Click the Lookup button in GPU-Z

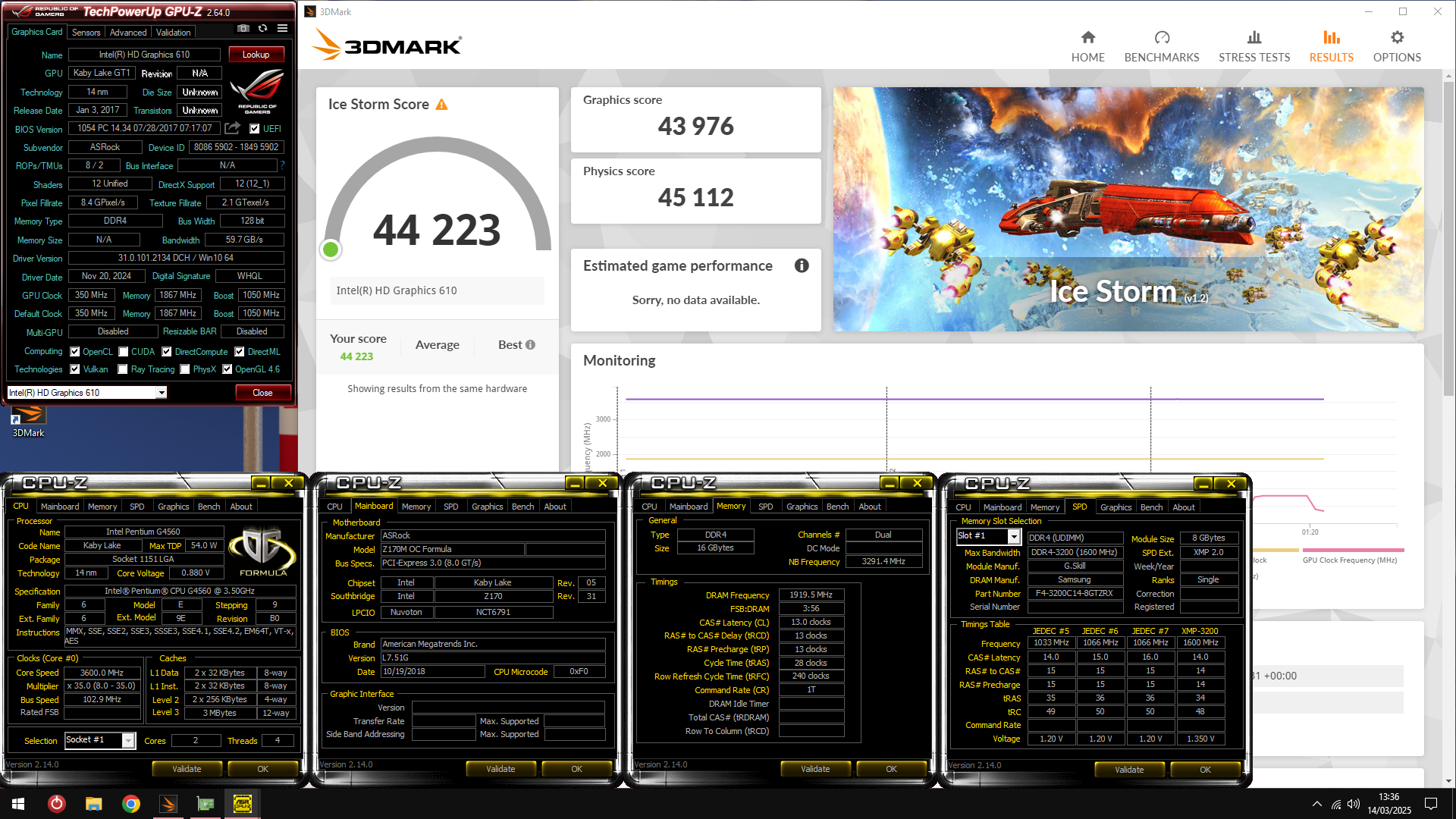[256, 55]
